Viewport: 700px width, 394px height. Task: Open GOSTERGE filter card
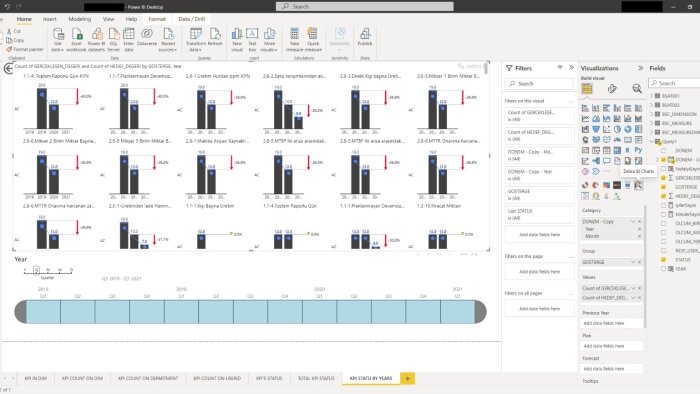[x=539, y=195]
